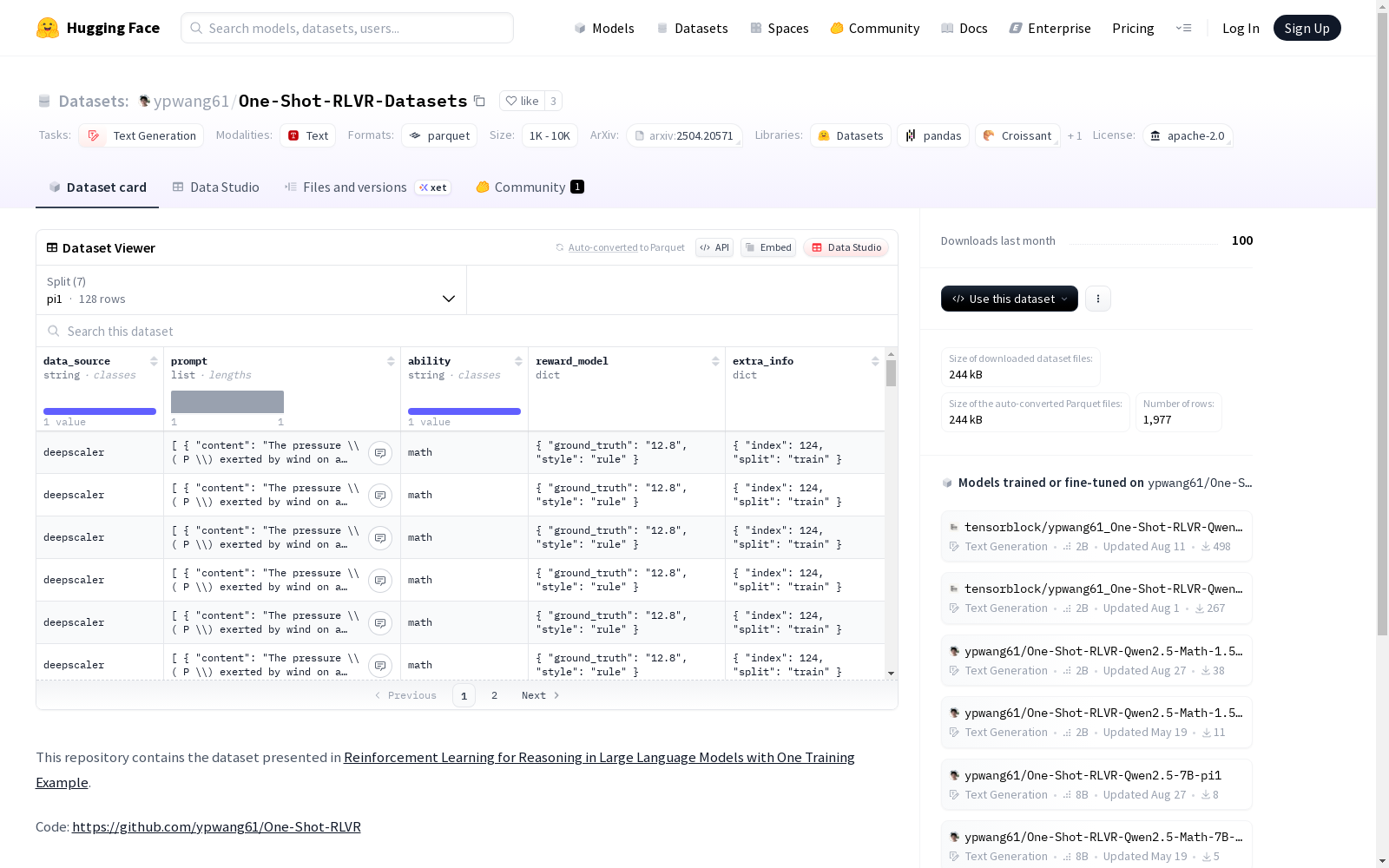Like this dataset
The width and height of the screenshot is (1389, 868).
[x=522, y=101]
